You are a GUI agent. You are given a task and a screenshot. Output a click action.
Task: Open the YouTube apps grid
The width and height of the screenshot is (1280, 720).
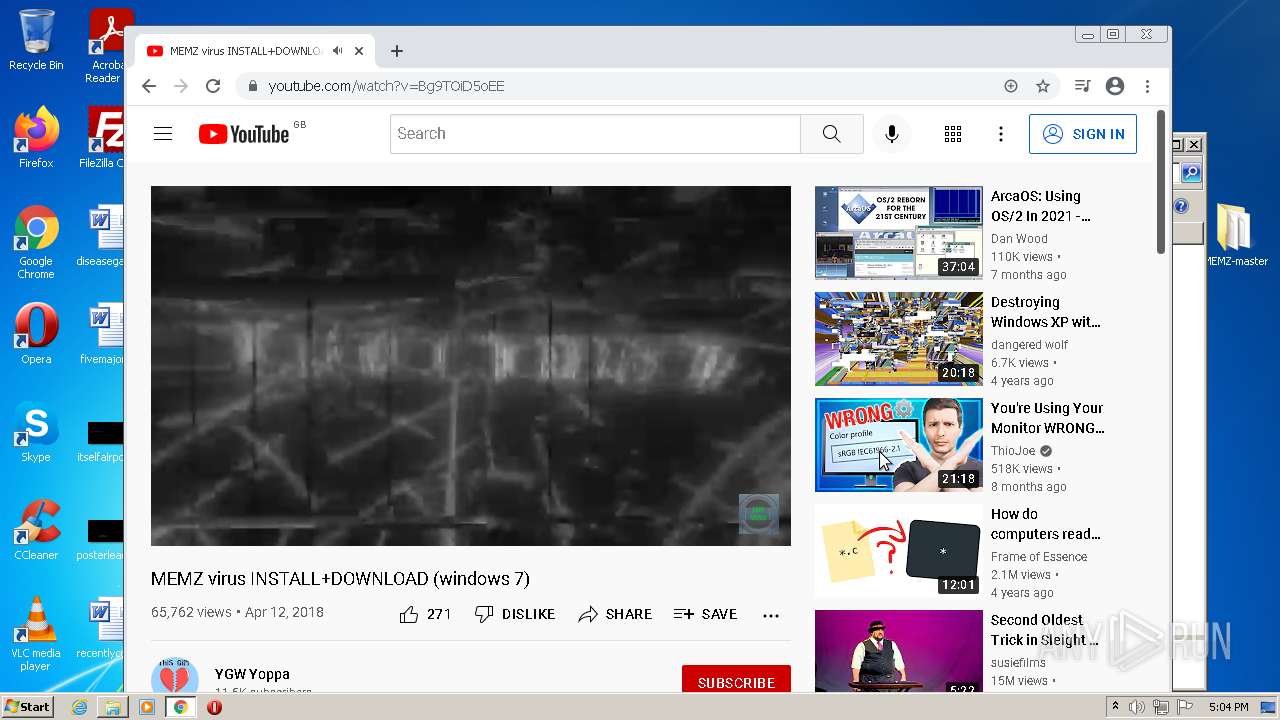953,134
